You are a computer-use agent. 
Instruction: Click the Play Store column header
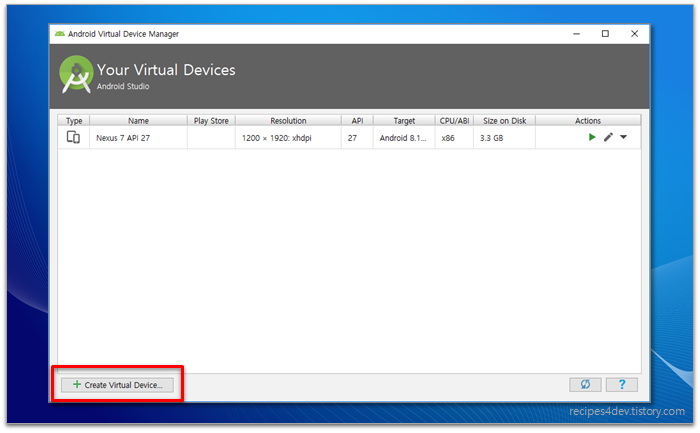click(x=211, y=121)
